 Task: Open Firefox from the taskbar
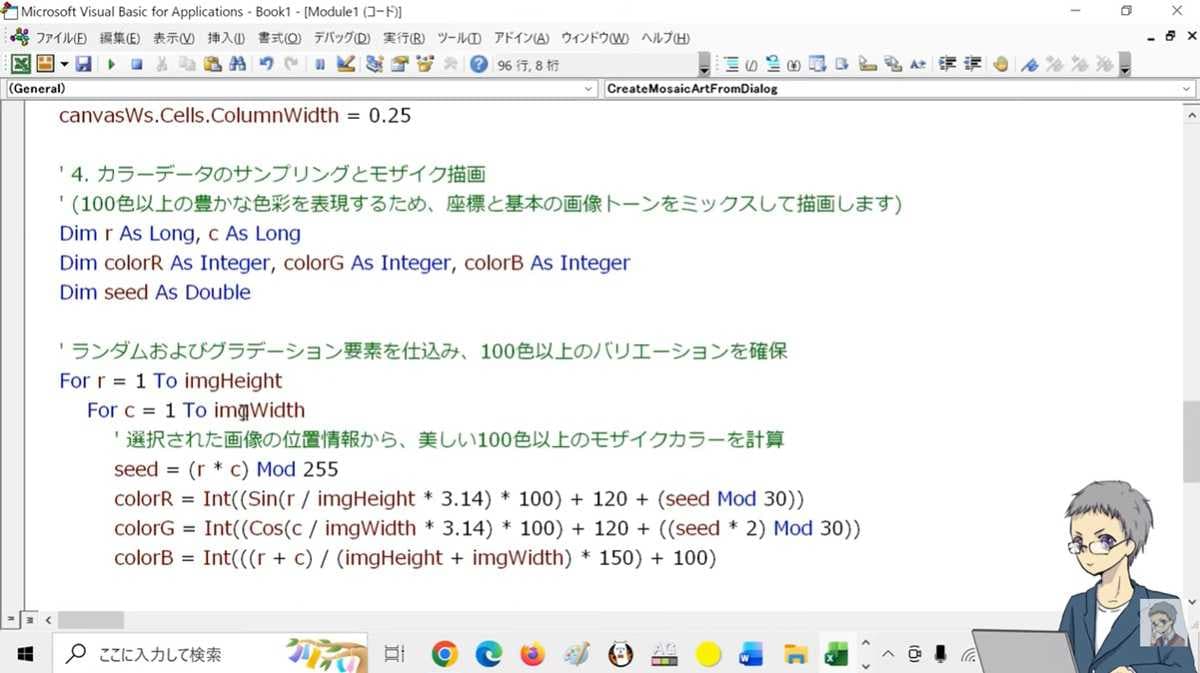tap(533, 654)
